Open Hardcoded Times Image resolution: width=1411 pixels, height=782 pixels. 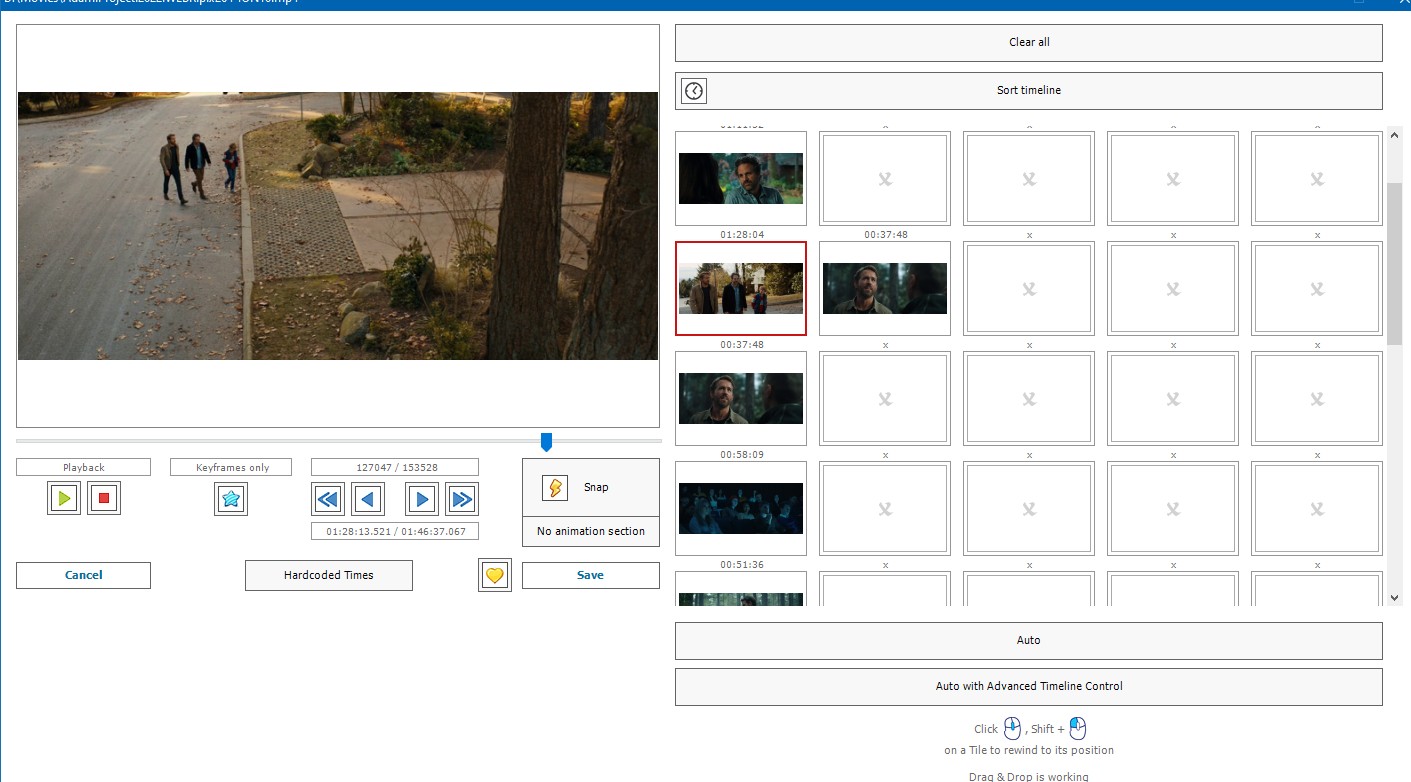pyautogui.click(x=329, y=575)
